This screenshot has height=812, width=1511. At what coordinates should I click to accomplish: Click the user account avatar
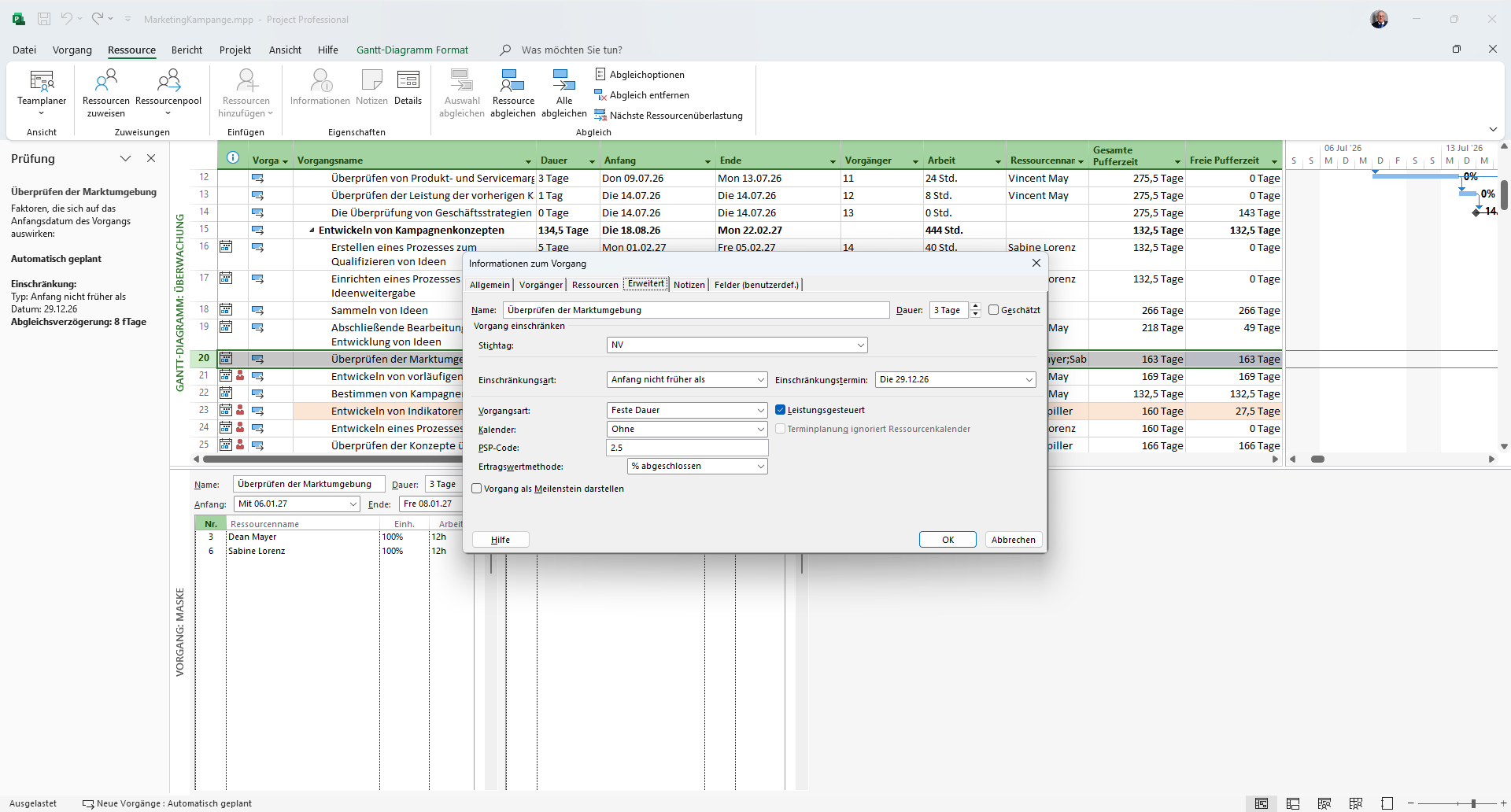[x=1379, y=19]
